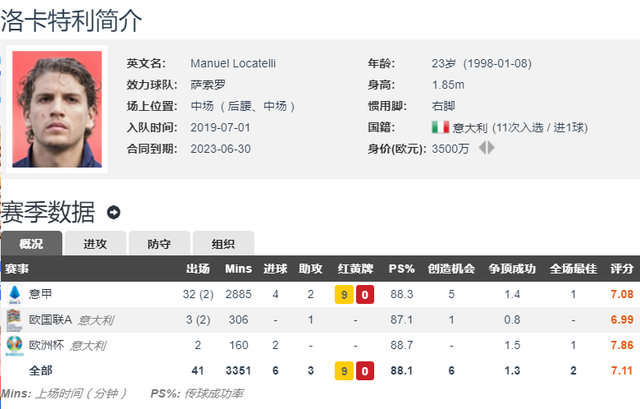Click the yellow card badge in 全部 row

343,371
